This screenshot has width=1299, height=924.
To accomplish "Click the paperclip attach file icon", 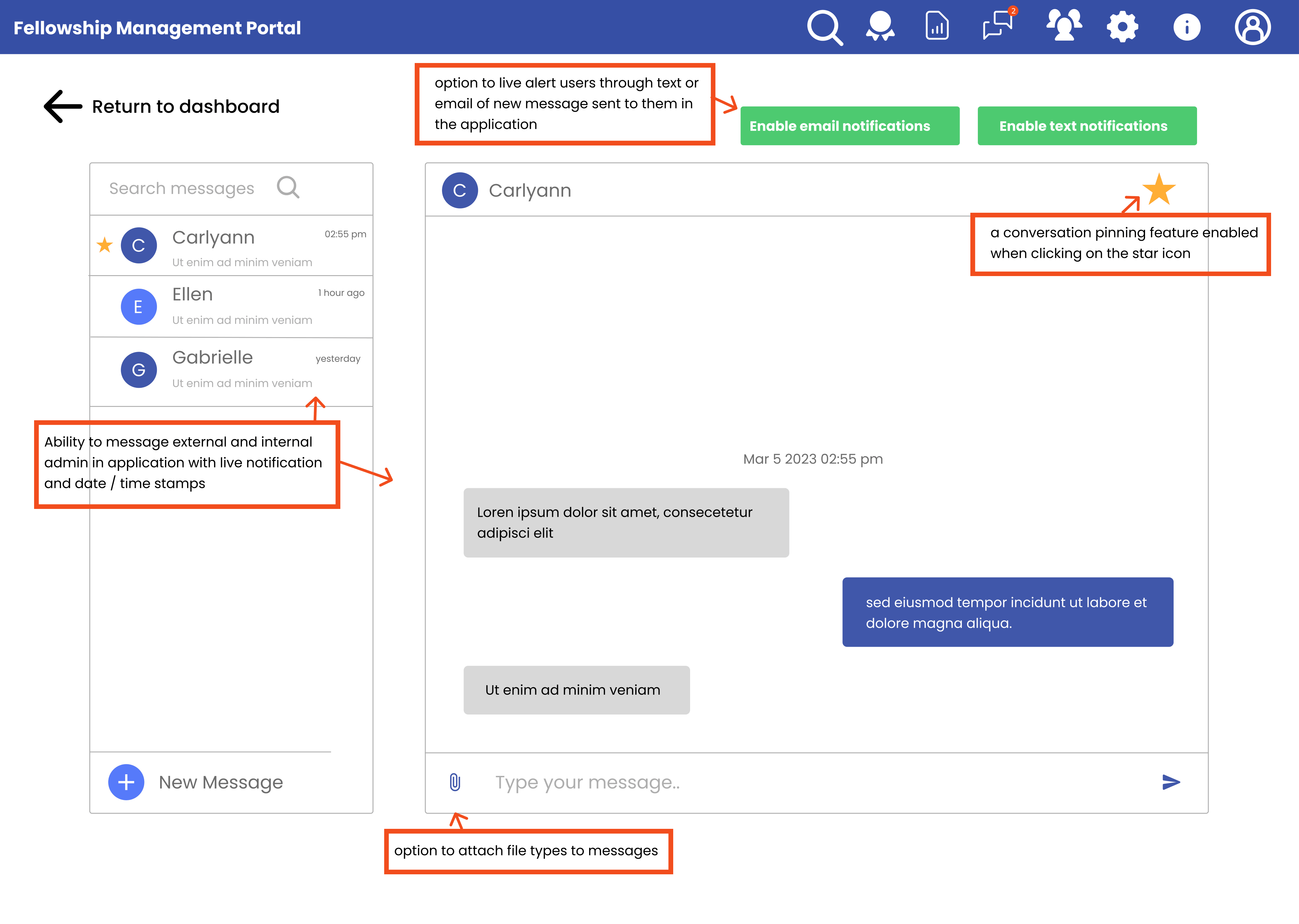I will click(454, 782).
